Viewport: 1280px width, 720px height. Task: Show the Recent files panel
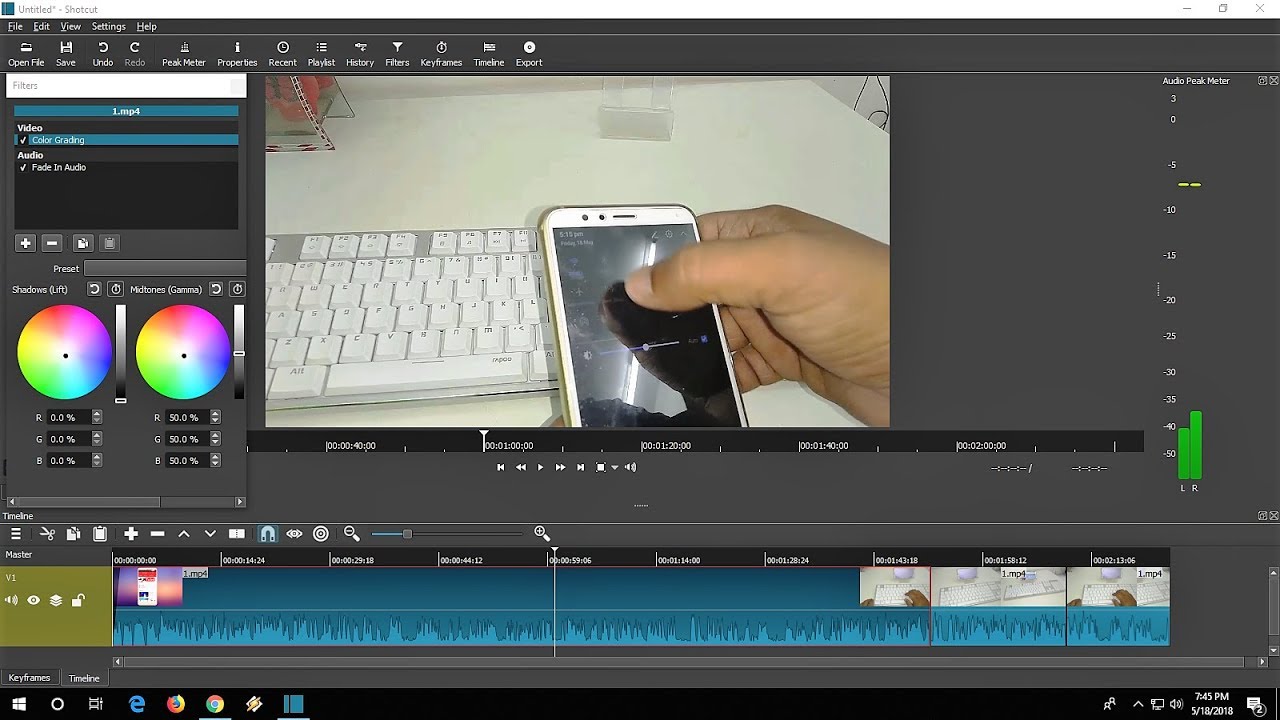coord(282,54)
